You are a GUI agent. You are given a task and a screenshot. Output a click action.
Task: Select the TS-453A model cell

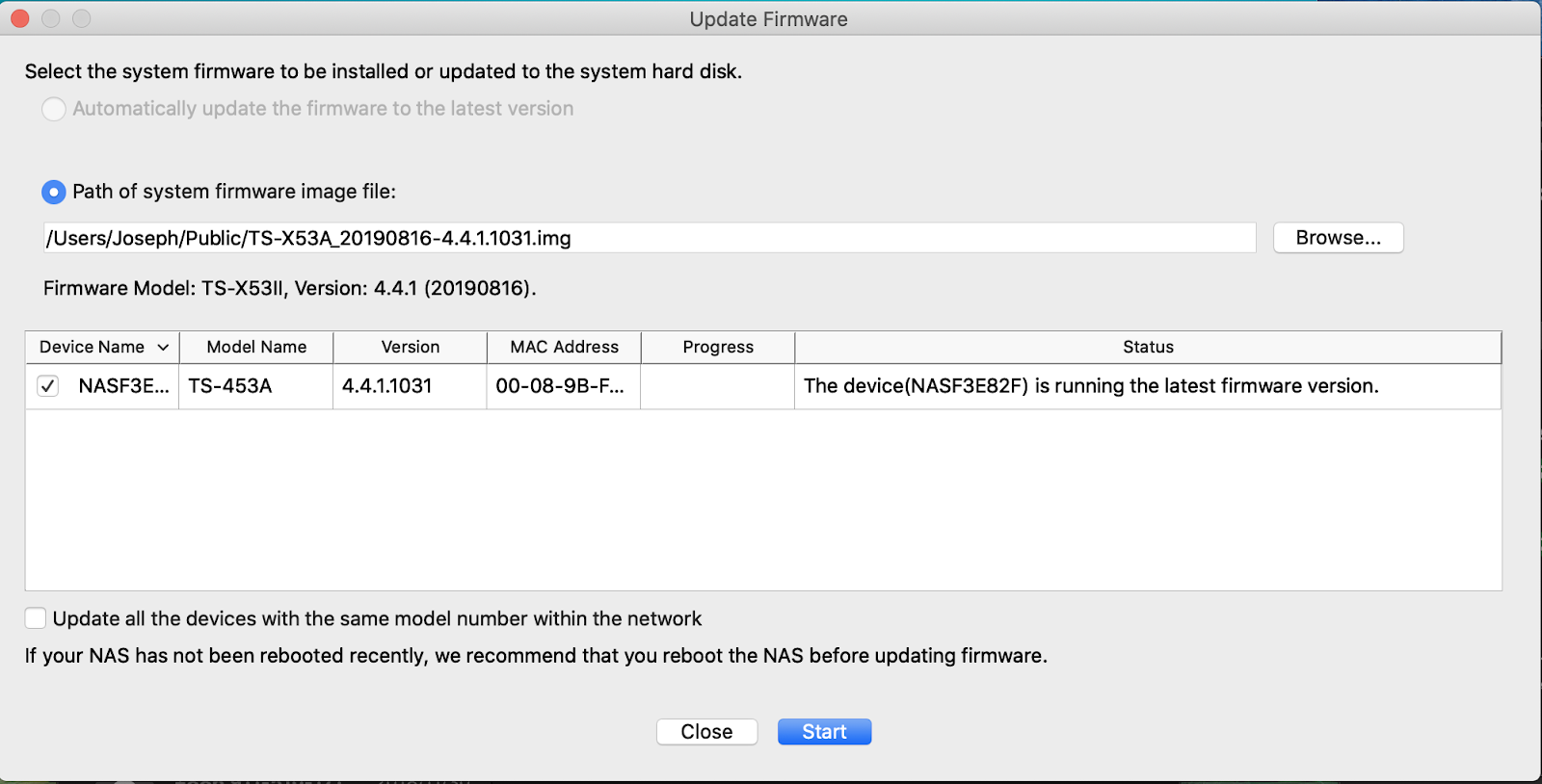pyautogui.click(x=256, y=386)
